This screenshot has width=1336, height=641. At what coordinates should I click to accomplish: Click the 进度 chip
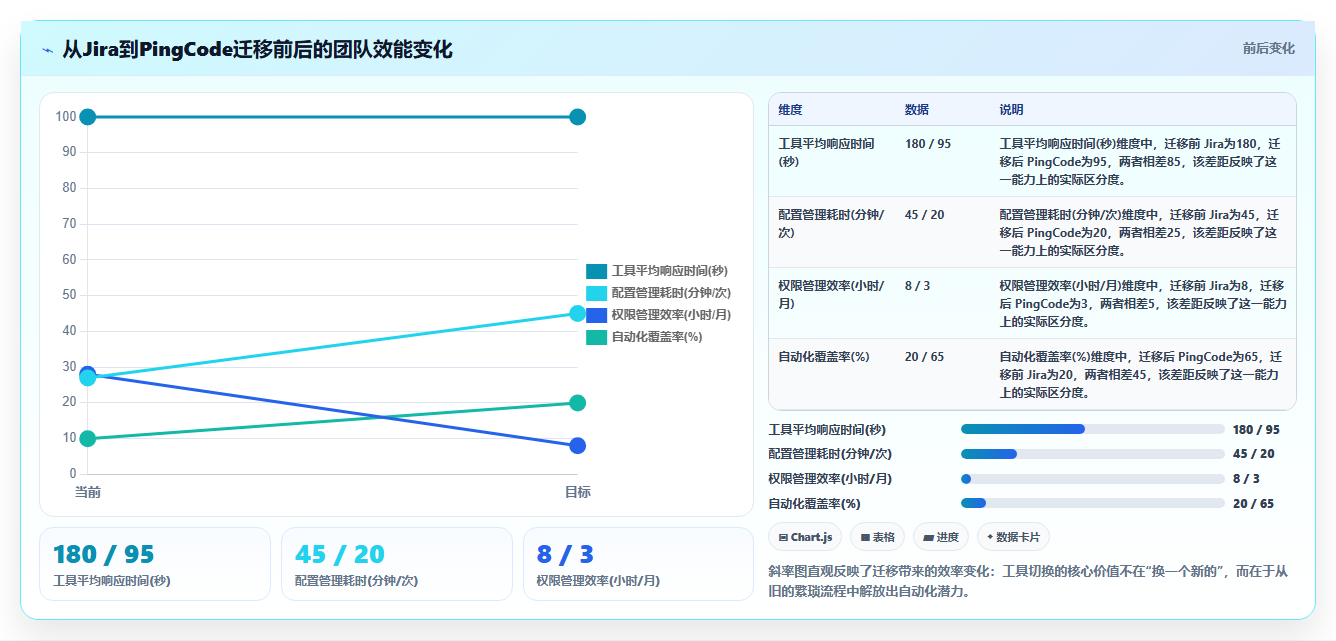click(x=941, y=537)
